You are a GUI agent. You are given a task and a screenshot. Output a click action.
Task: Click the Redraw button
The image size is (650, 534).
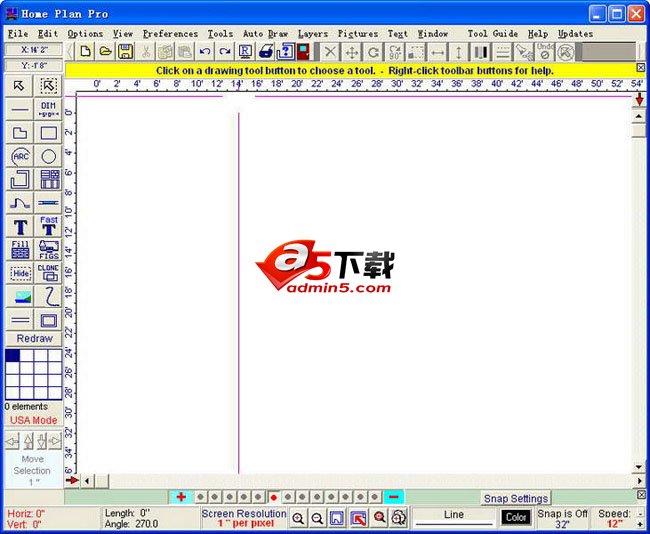coord(34,338)
